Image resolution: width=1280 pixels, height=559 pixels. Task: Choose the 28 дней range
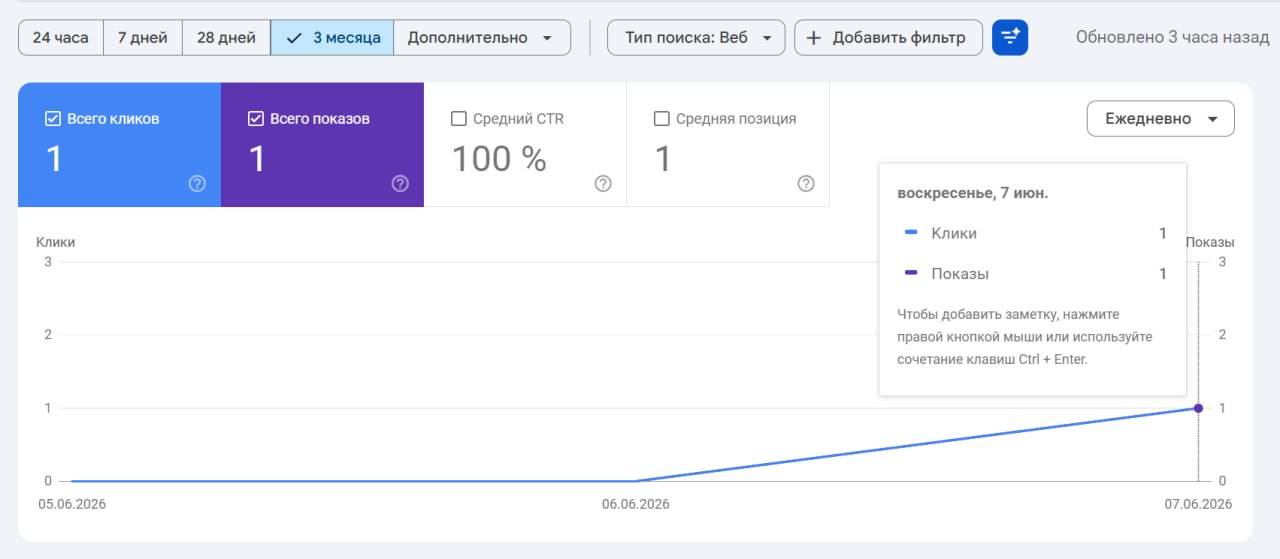pyautogui.click(x=226, y=38)
